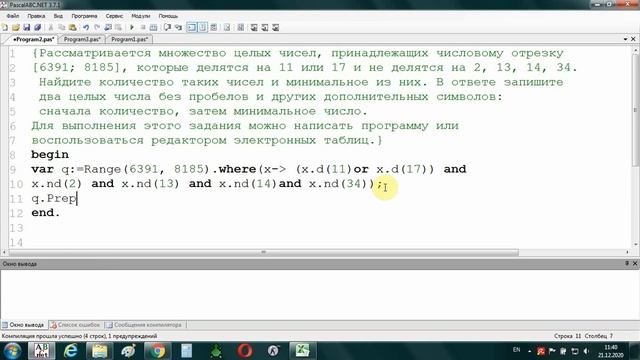Click the editor scroll-down arrow

tap(635, 244)
